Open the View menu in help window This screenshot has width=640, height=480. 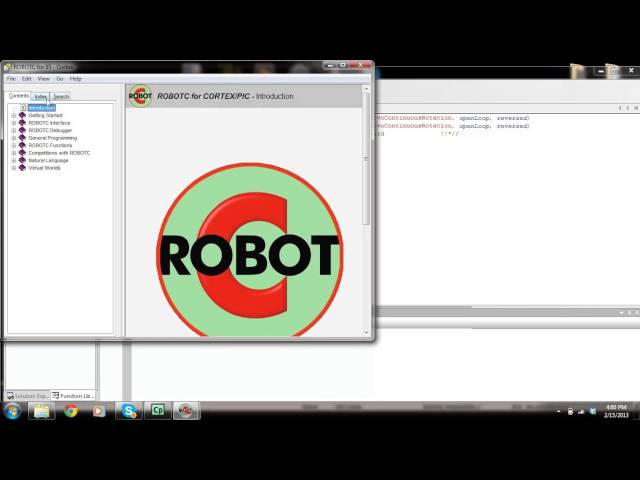coord(44,79)
